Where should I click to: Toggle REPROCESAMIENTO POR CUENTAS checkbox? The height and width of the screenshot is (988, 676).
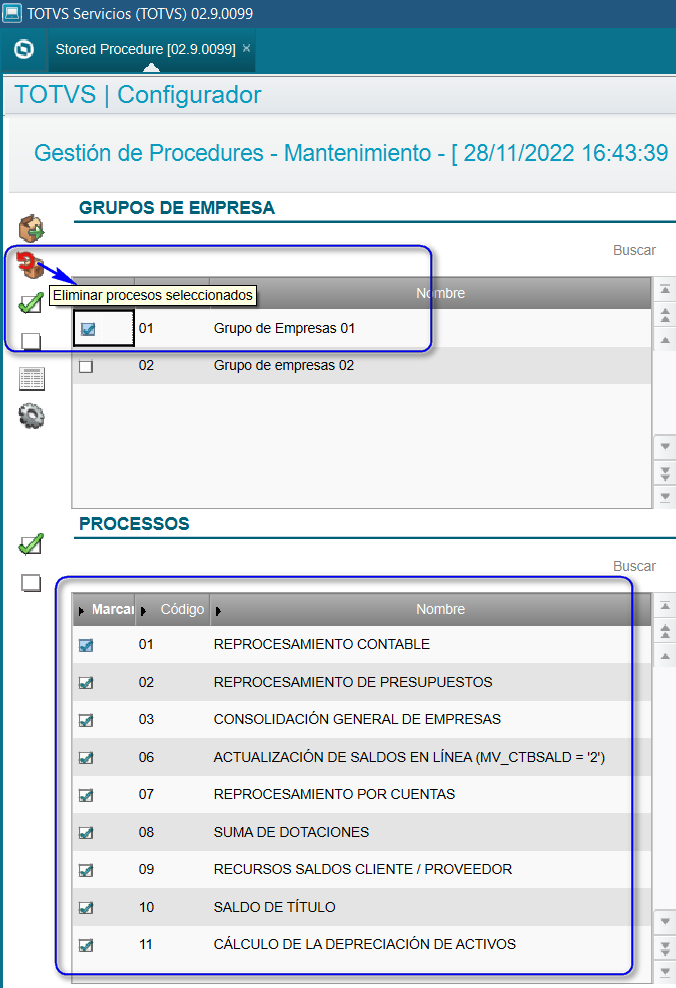86,795
